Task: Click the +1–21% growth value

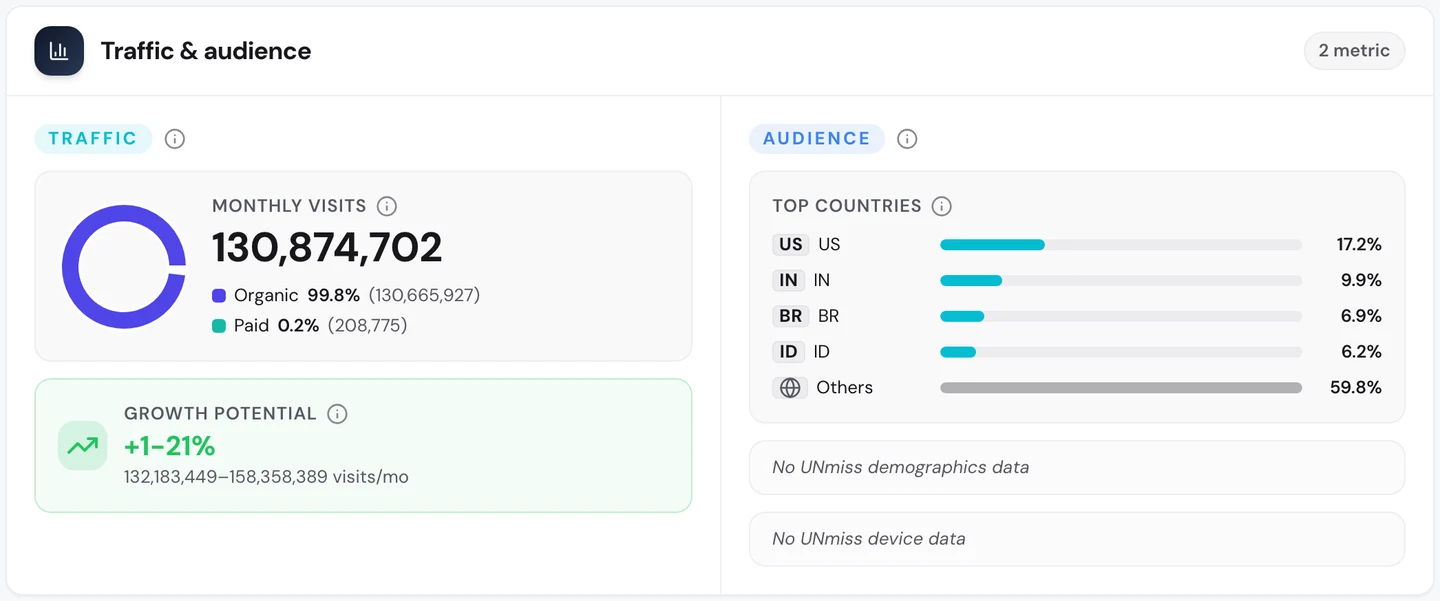Action: coord(170,446)
